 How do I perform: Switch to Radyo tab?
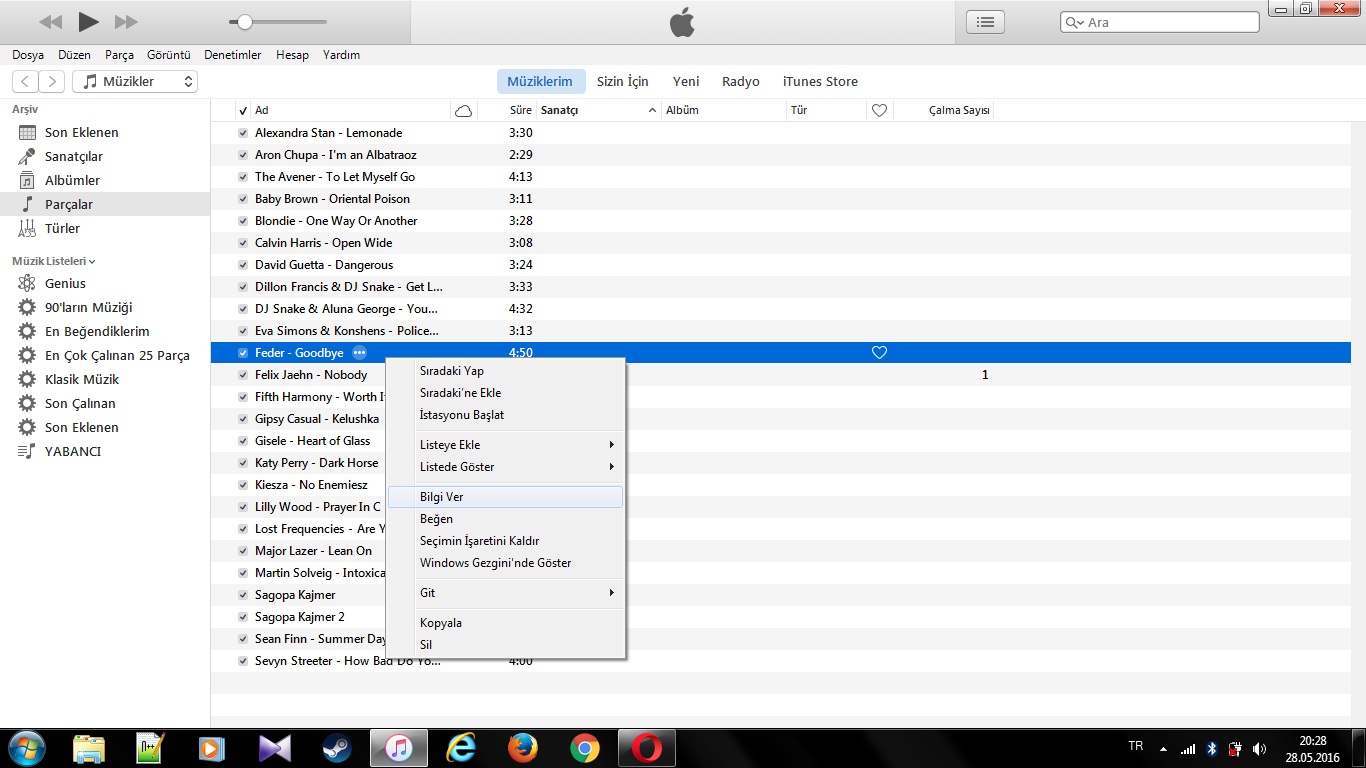[x=741, y=82]
